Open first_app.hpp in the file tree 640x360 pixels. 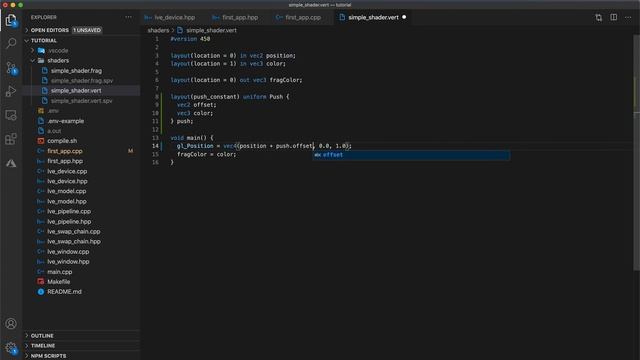(65, 161)
